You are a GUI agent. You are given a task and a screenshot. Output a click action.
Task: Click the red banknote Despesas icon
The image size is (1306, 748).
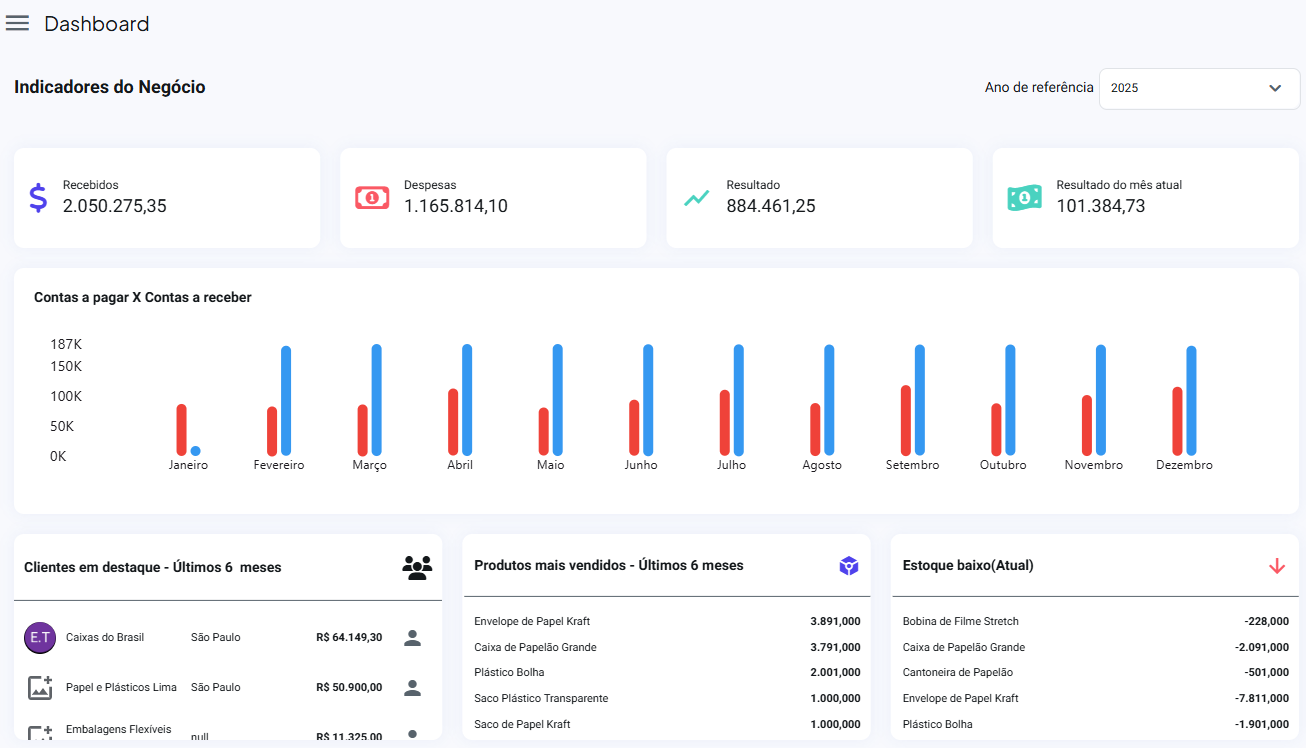(372, 198)
